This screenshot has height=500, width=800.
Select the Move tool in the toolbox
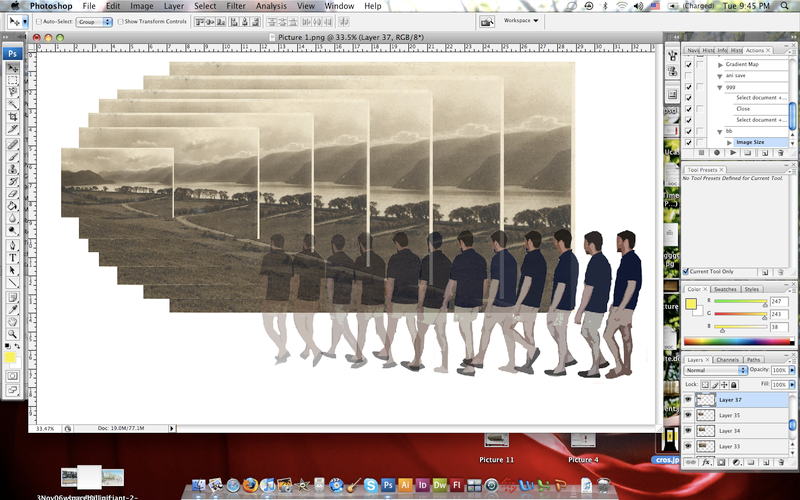coord(13,68)
